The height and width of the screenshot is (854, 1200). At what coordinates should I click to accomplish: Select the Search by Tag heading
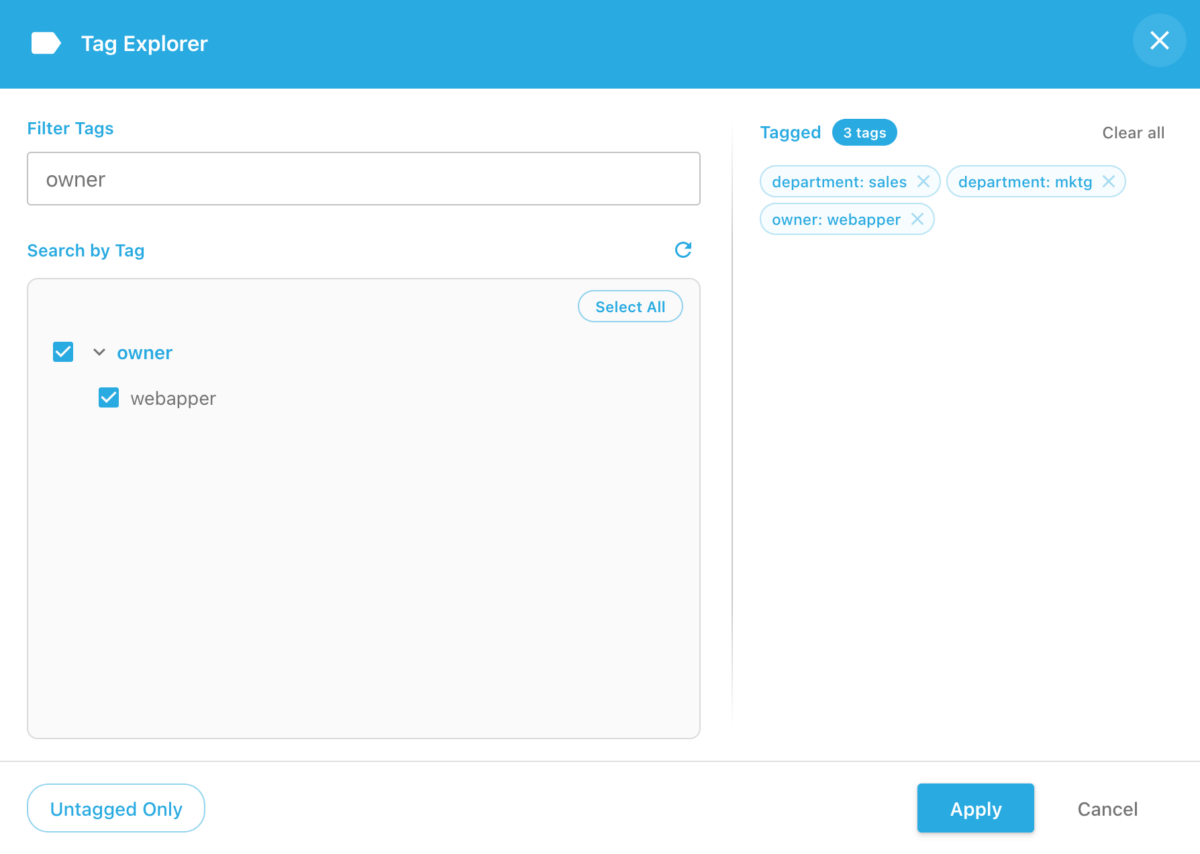click(x=86, y=250)
